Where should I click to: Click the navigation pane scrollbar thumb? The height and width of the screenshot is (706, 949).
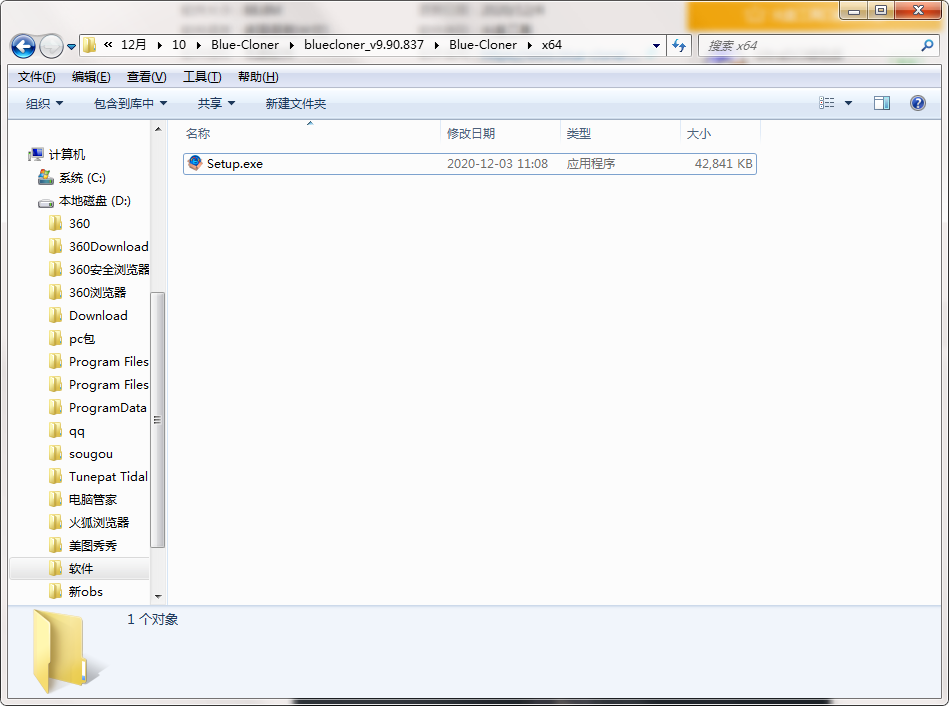(x=157, y=420)
